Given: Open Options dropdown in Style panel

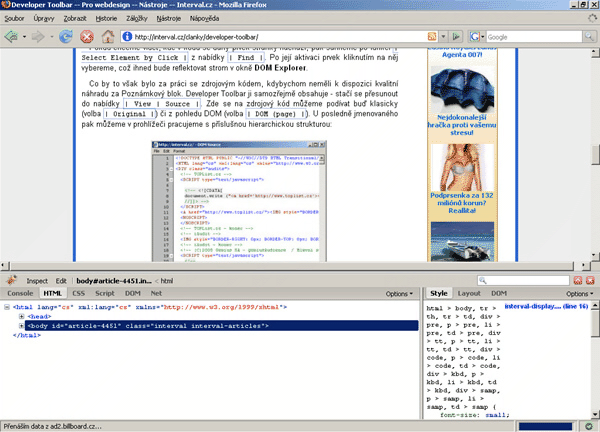Looking at the screenshot, I should click(x=580, y=293).
